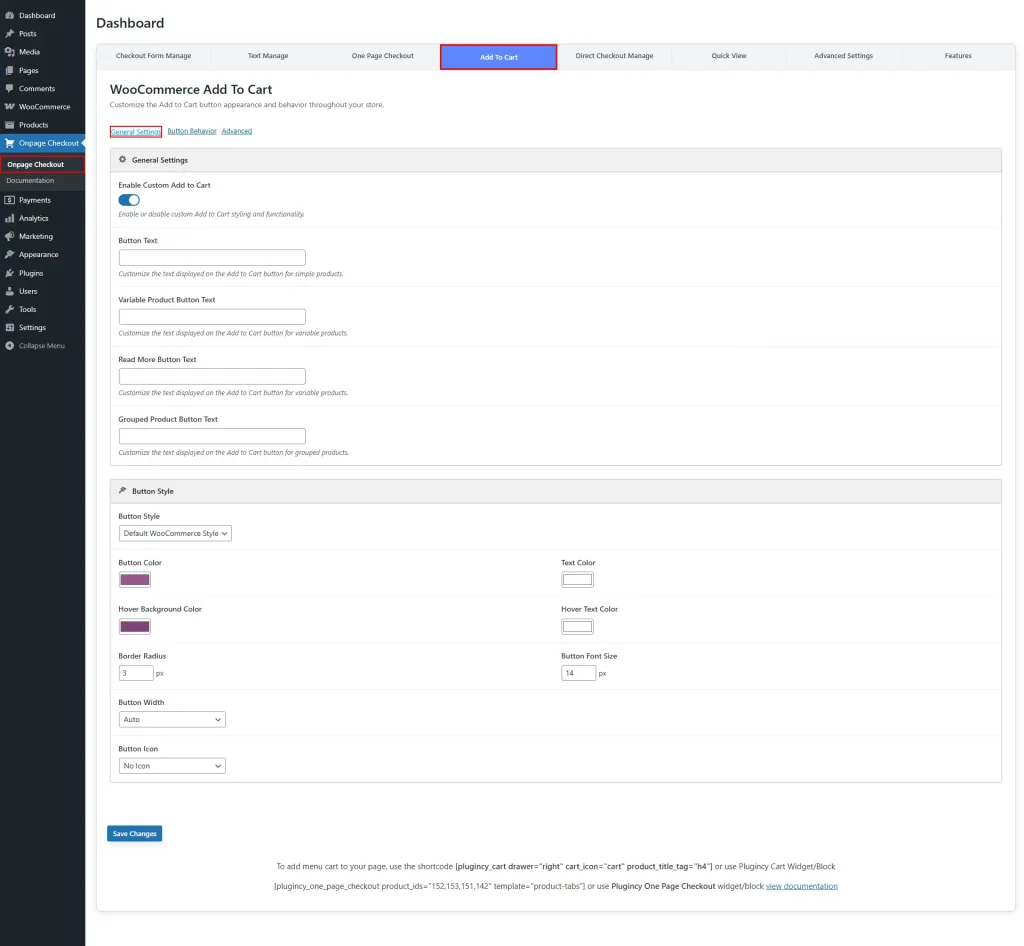Click the Comments bubble icon
Viewport: 1024px width, 946px height.
point(10,88)
